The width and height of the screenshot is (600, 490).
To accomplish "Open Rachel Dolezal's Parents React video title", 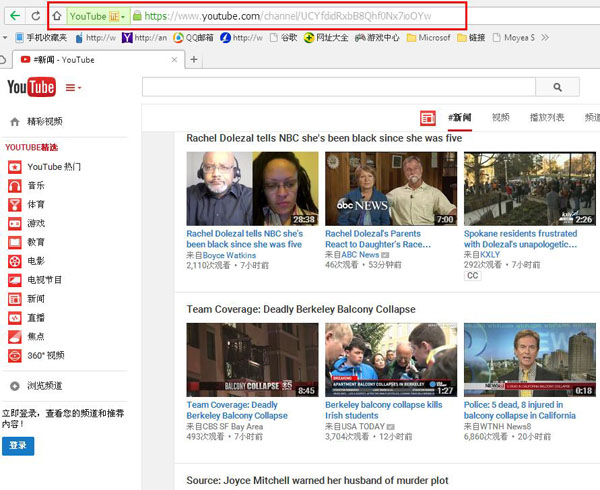I will (x=378, y=239).
